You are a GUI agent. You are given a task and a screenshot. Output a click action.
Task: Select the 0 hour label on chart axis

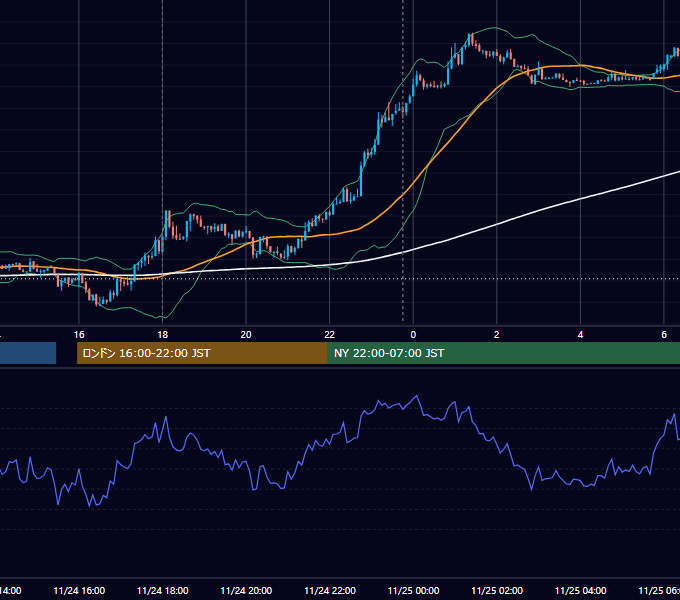pyautogui.click(x=413, y=335)
